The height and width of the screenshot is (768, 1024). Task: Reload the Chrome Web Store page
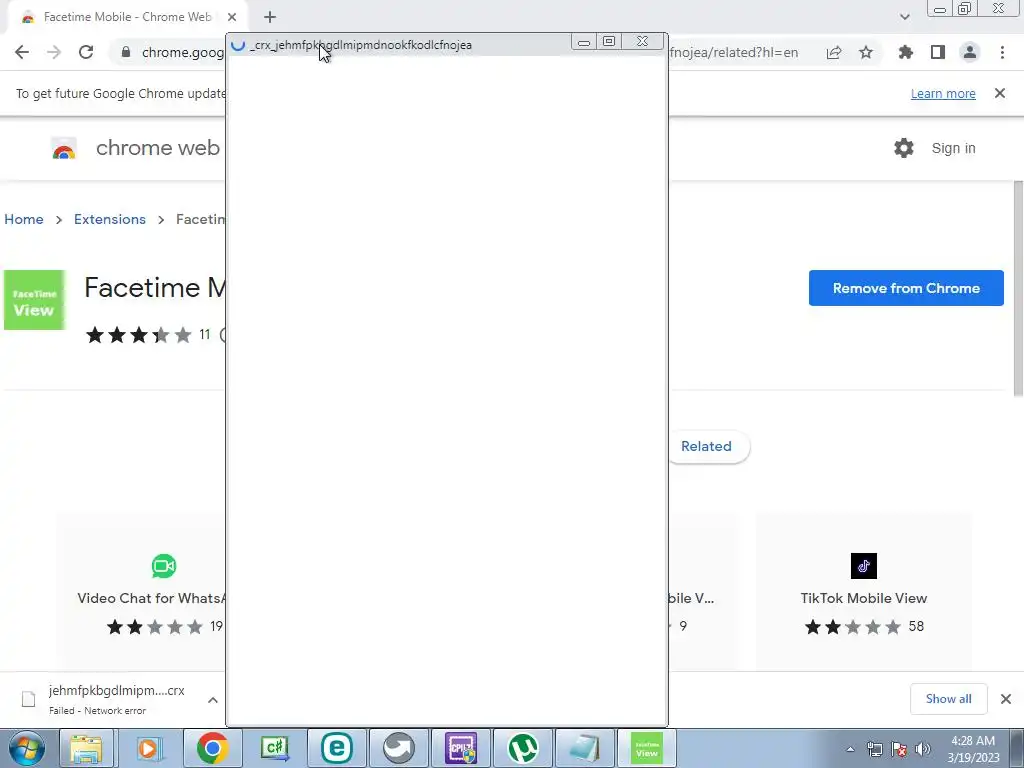[x=86, y=52]
